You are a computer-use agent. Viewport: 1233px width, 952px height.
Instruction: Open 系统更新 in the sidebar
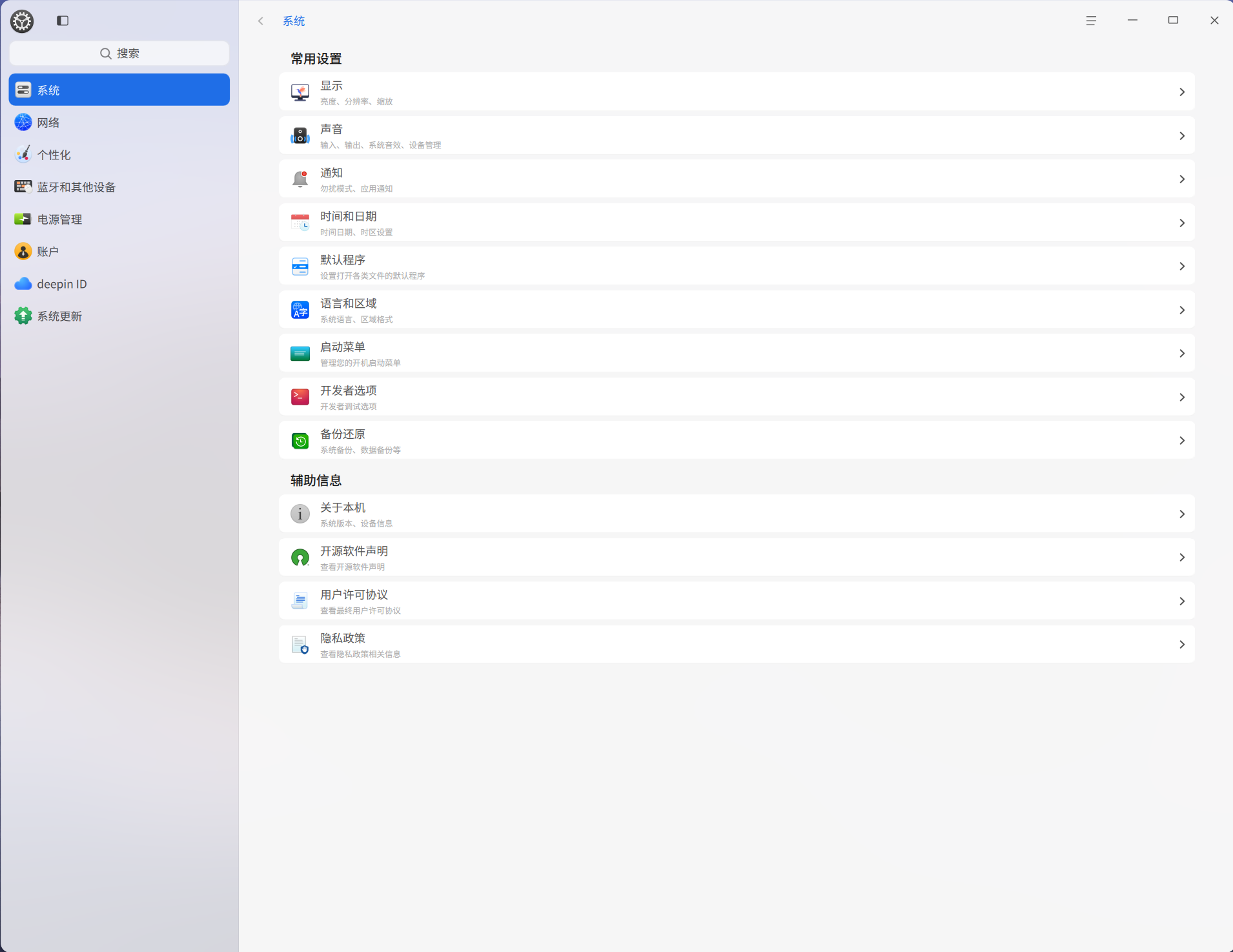point(119,316)
